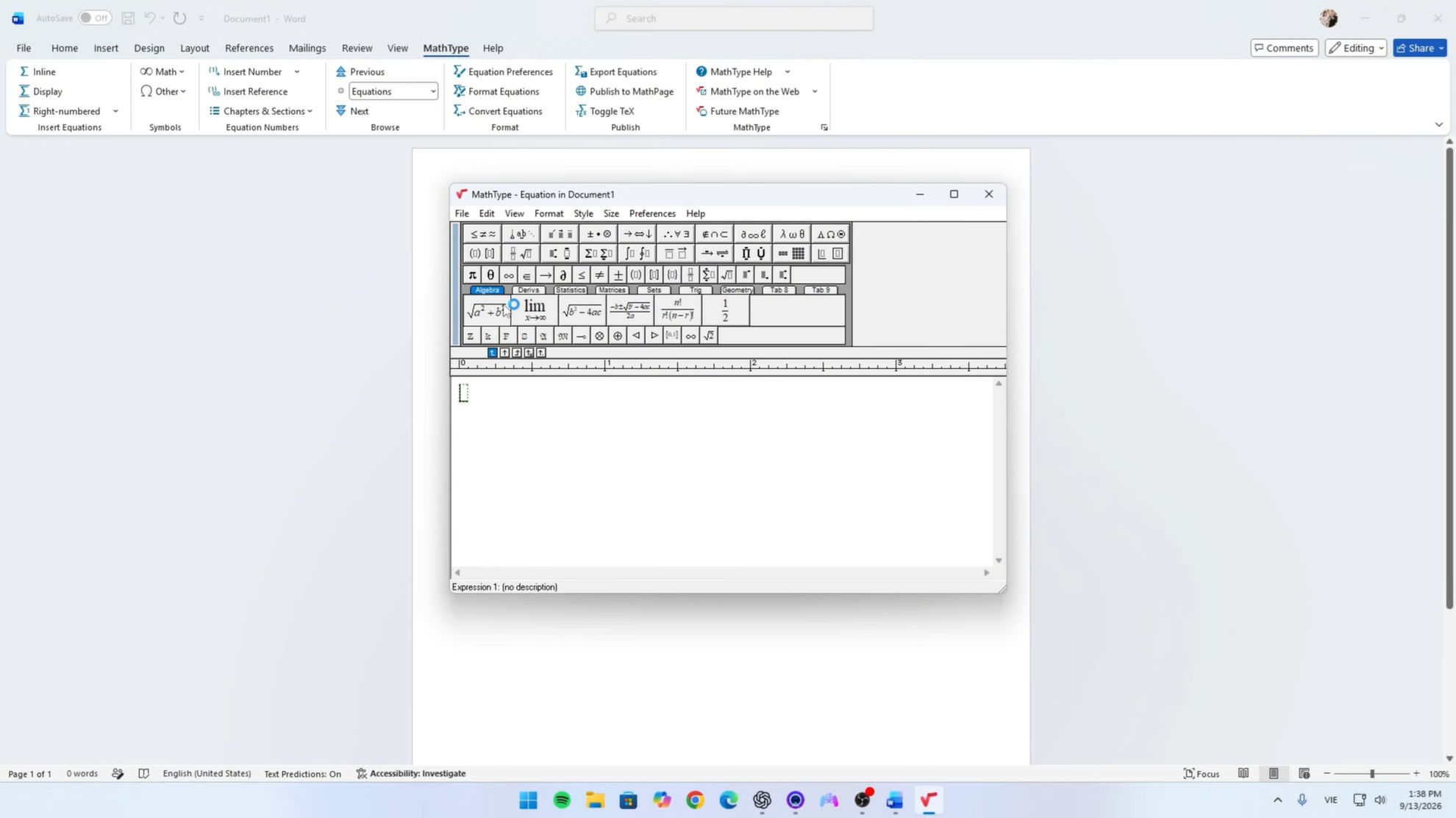Image resolution: width=1456 pixels, height=818 pixels.
Task: Toggle AutoSave switch
Action: (95, 18)
